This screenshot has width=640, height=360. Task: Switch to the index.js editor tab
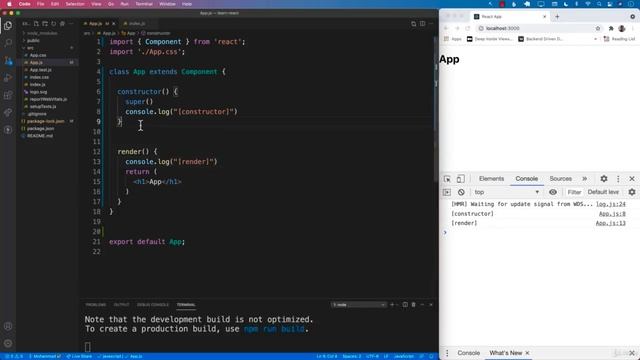137,24
